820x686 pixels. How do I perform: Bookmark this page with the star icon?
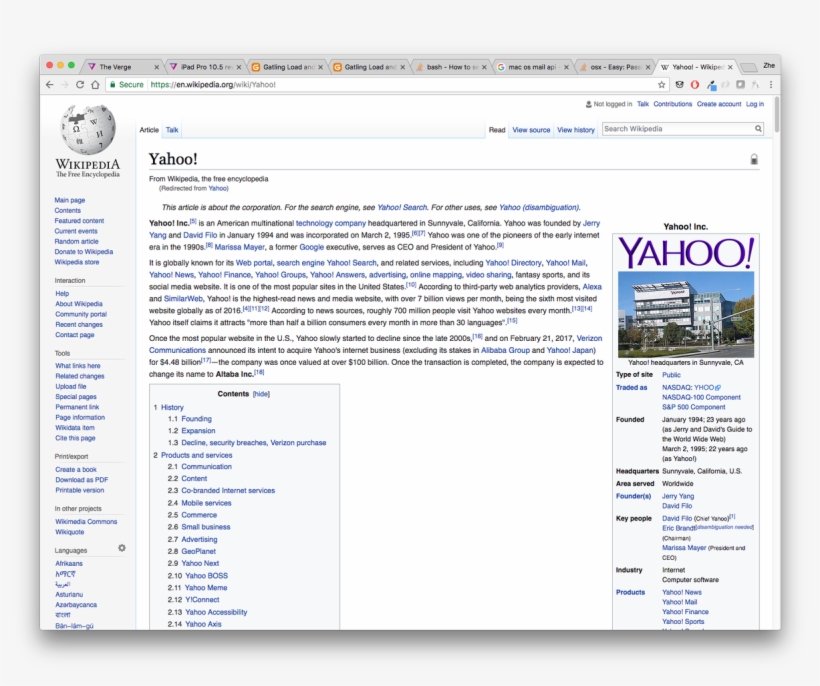(x=662, y=84)
